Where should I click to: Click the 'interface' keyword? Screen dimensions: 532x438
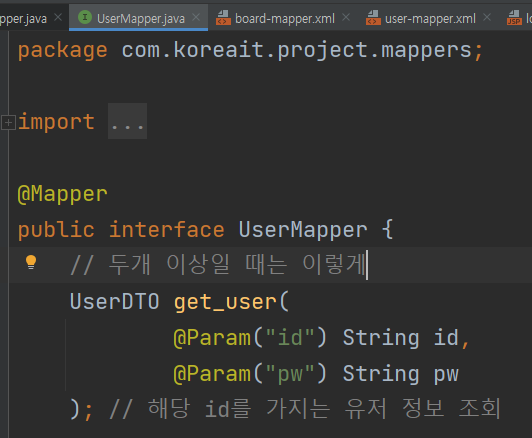(167, 230)
